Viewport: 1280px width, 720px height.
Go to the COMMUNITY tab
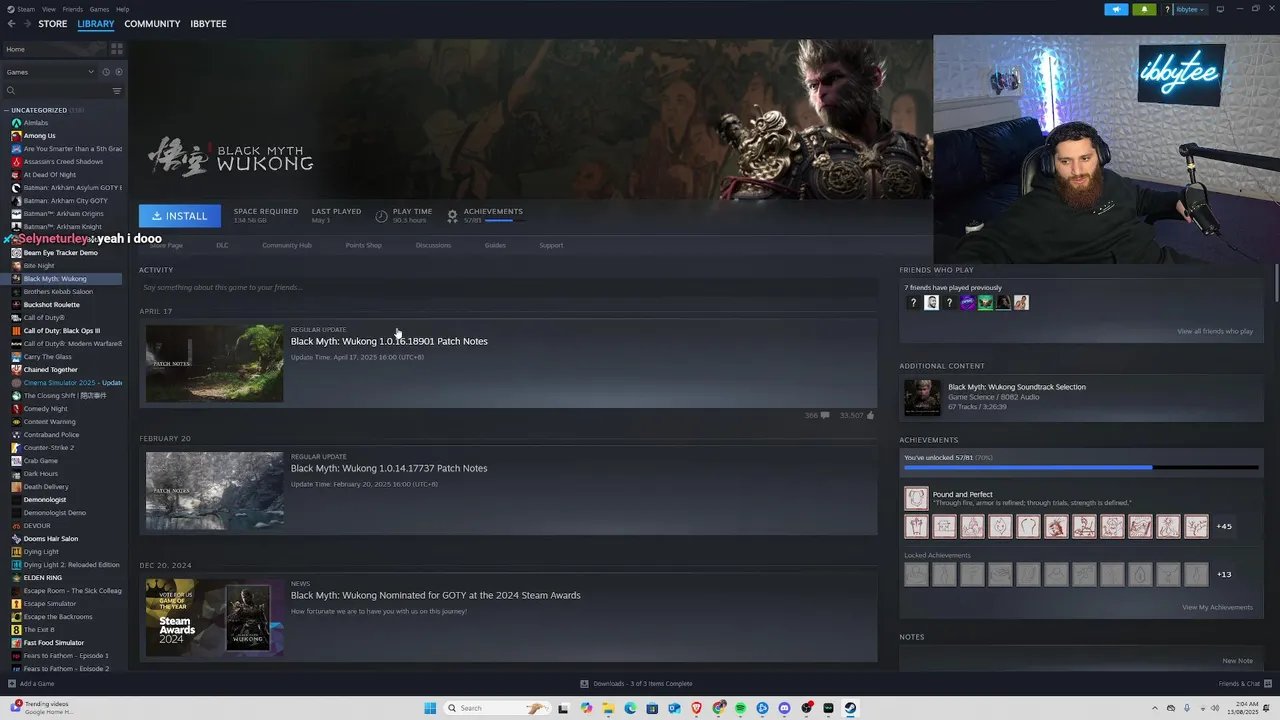pos(152,24)
